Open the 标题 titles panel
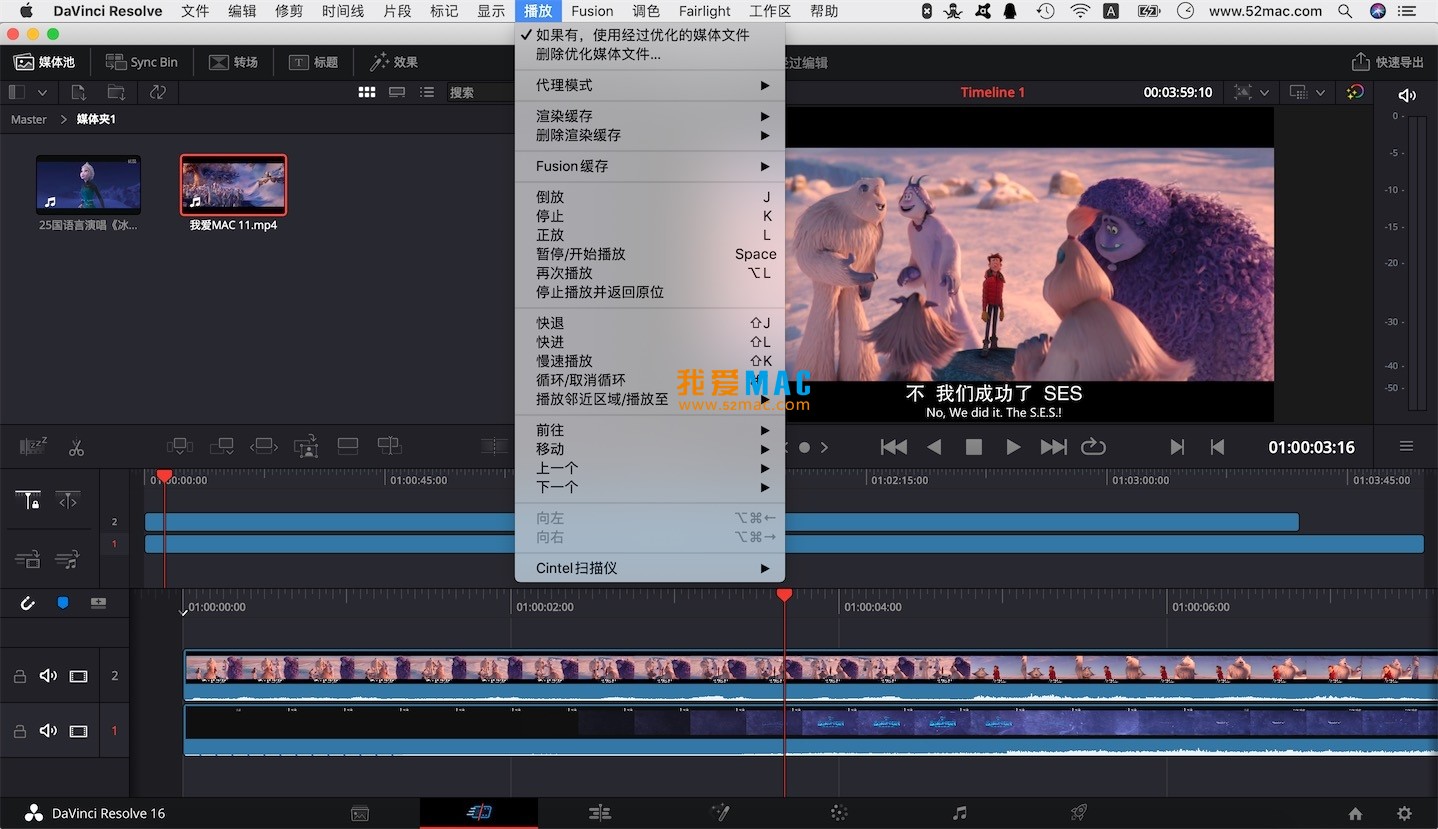The image size is (1438, 829). (313, 62)
